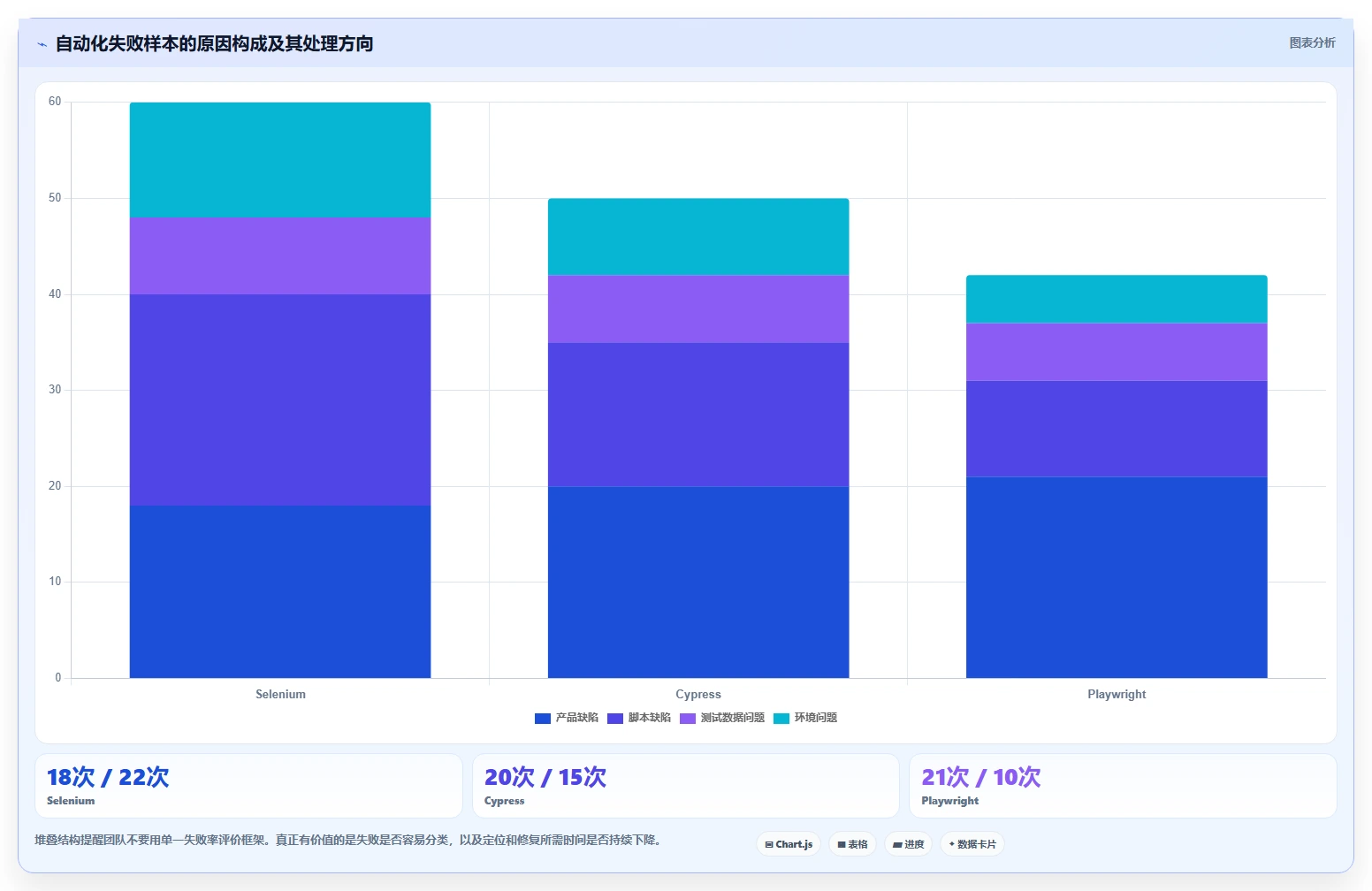Image resolution: width=1372 pixels, height=891 pixels.
Task: Click the 数据卡片 tag chip
Action: coord(972,844)
